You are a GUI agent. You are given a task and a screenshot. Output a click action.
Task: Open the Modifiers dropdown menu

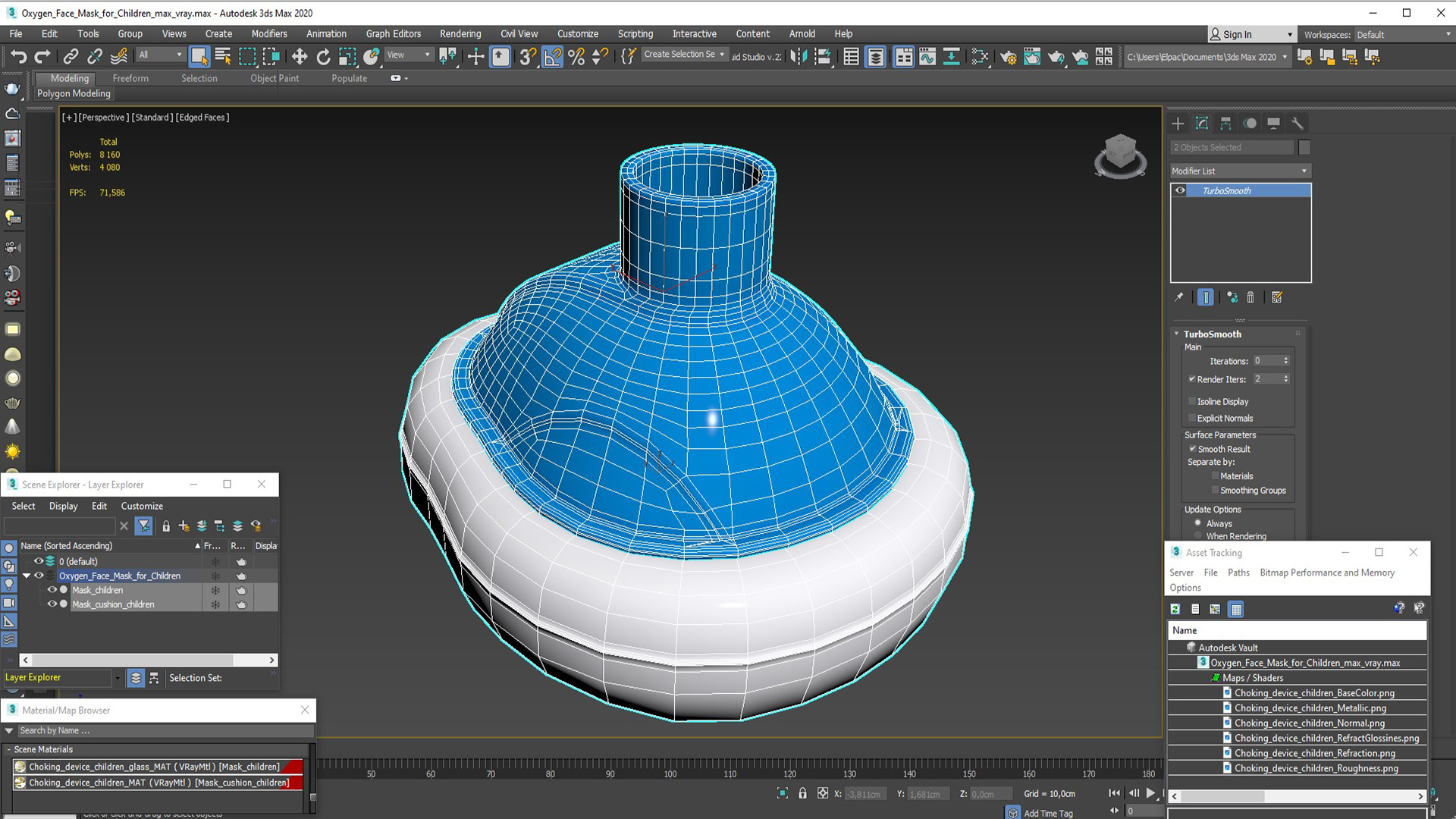266,34
